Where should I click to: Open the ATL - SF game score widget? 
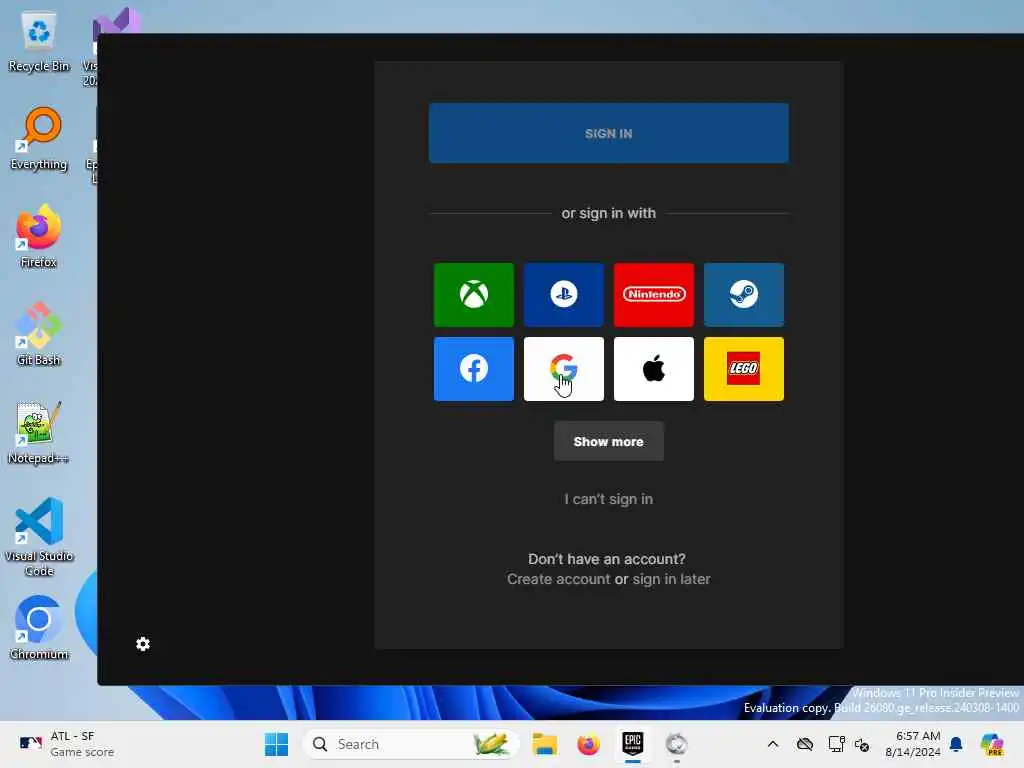click(x=67, y=744)
